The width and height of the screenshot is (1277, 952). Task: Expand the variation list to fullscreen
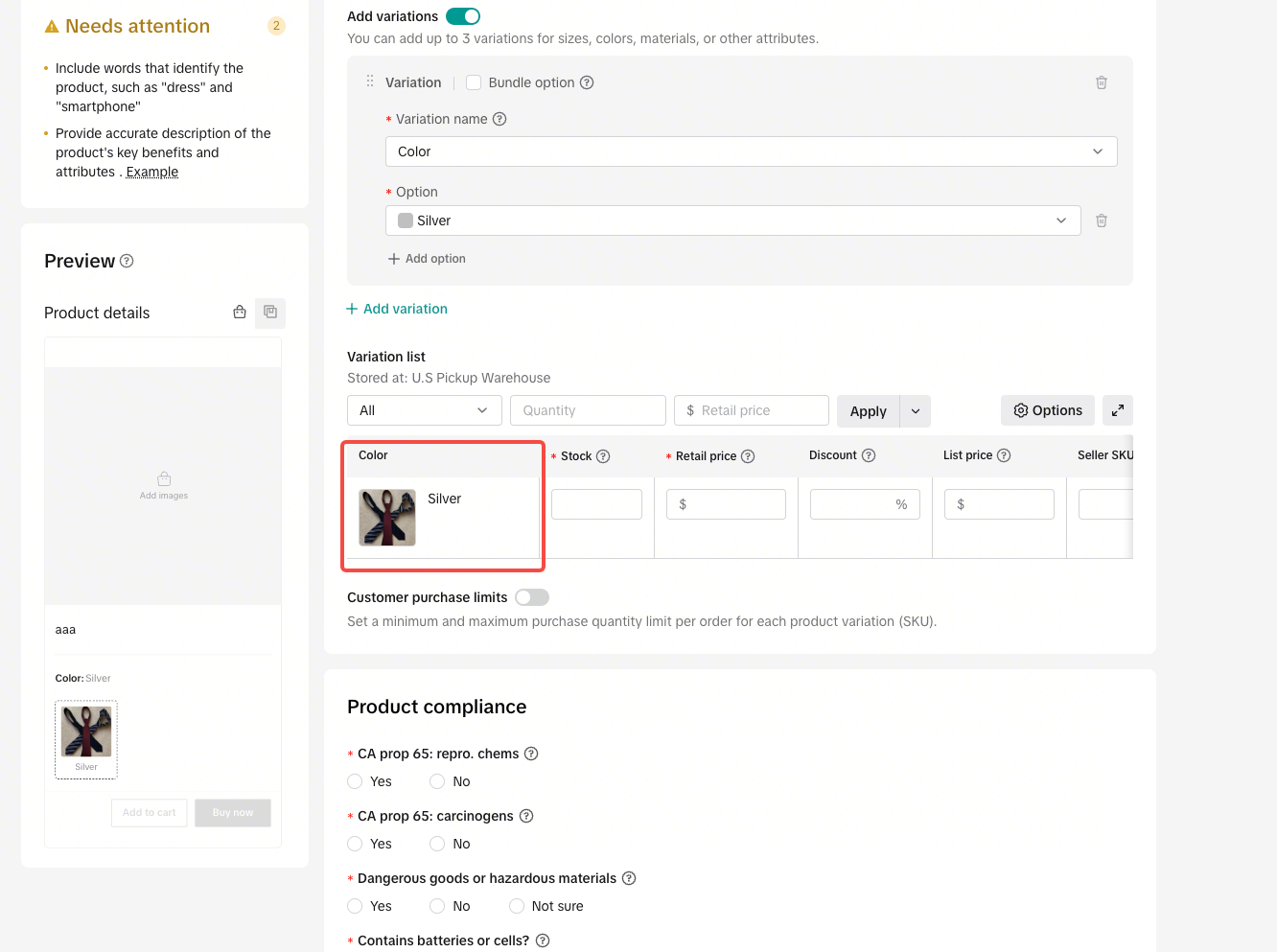(1118, 410)
